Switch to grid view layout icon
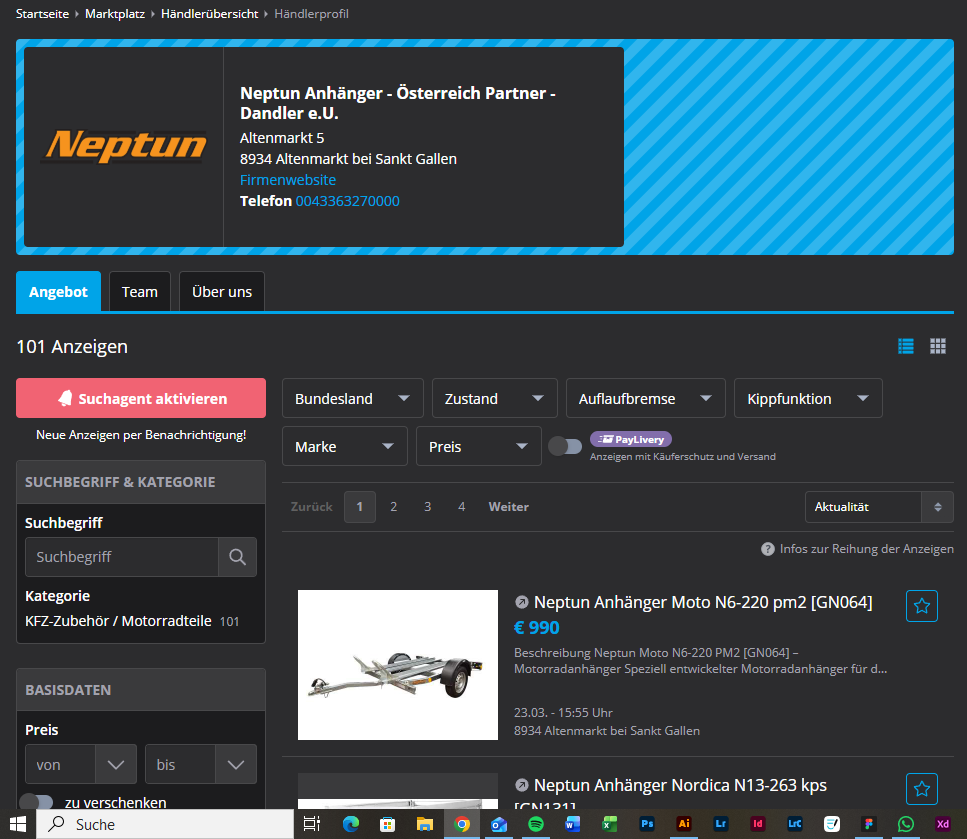 point(938,346)
